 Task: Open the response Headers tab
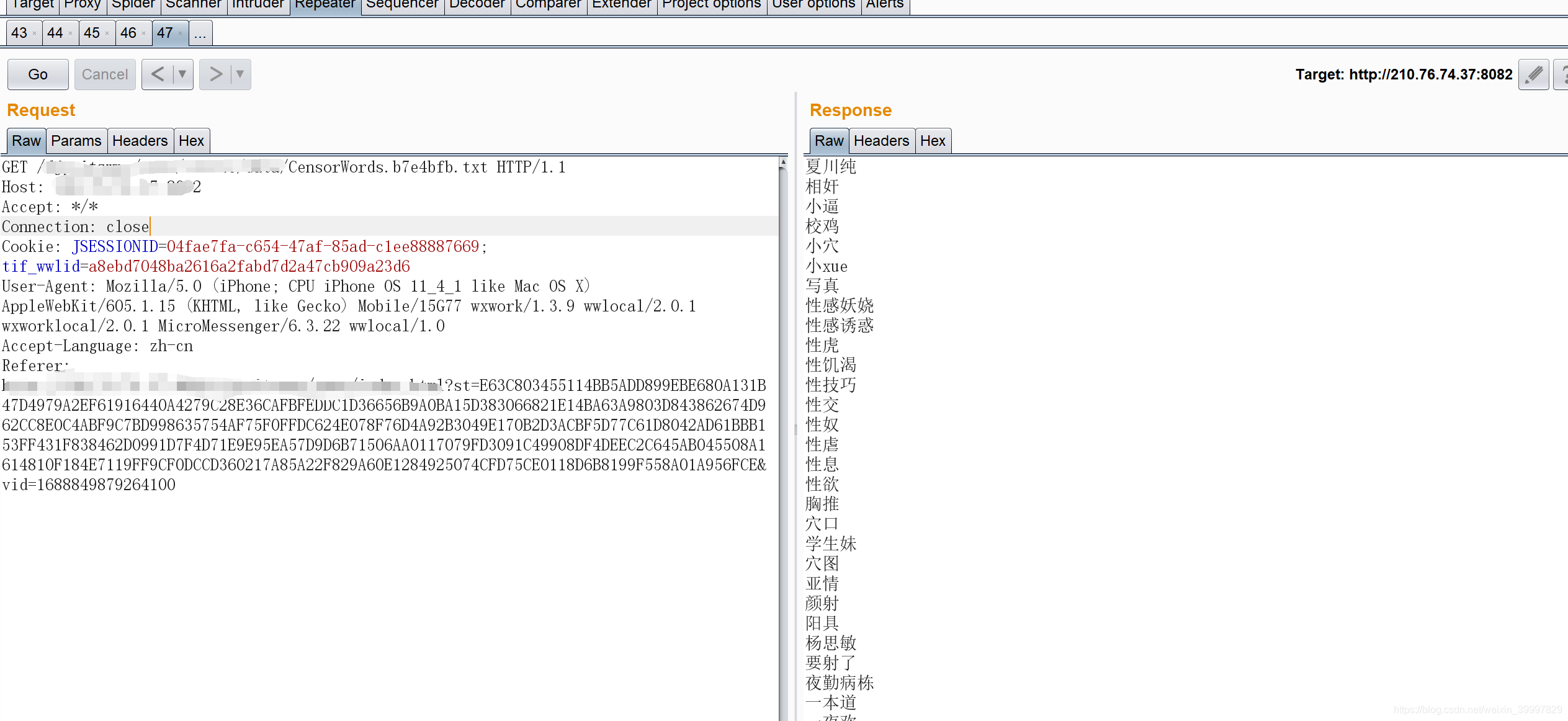[x=881, y=141]
